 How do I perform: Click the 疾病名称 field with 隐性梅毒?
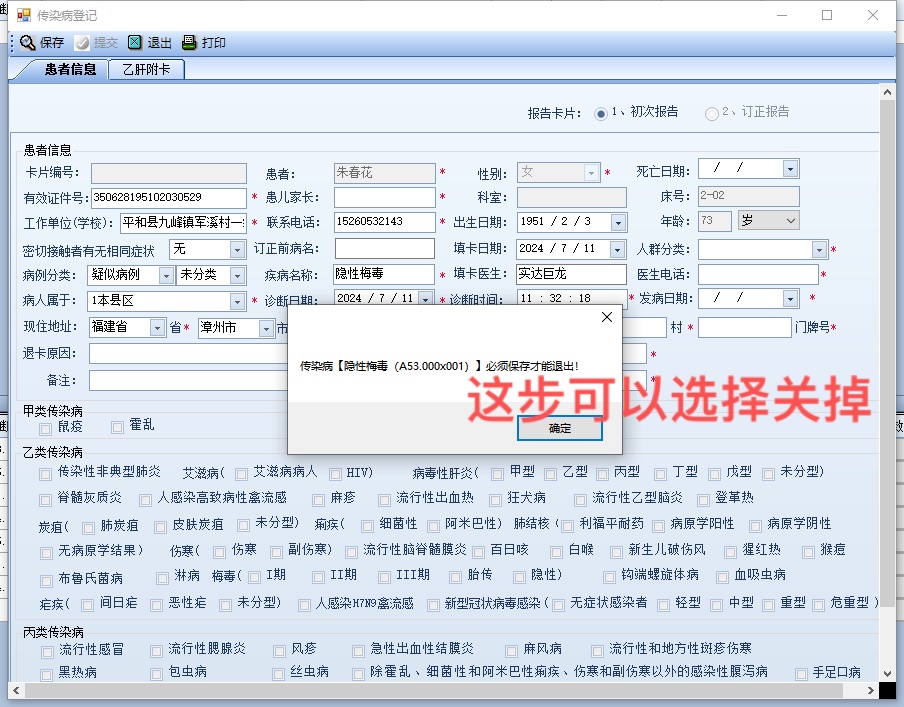coord(384,274)
